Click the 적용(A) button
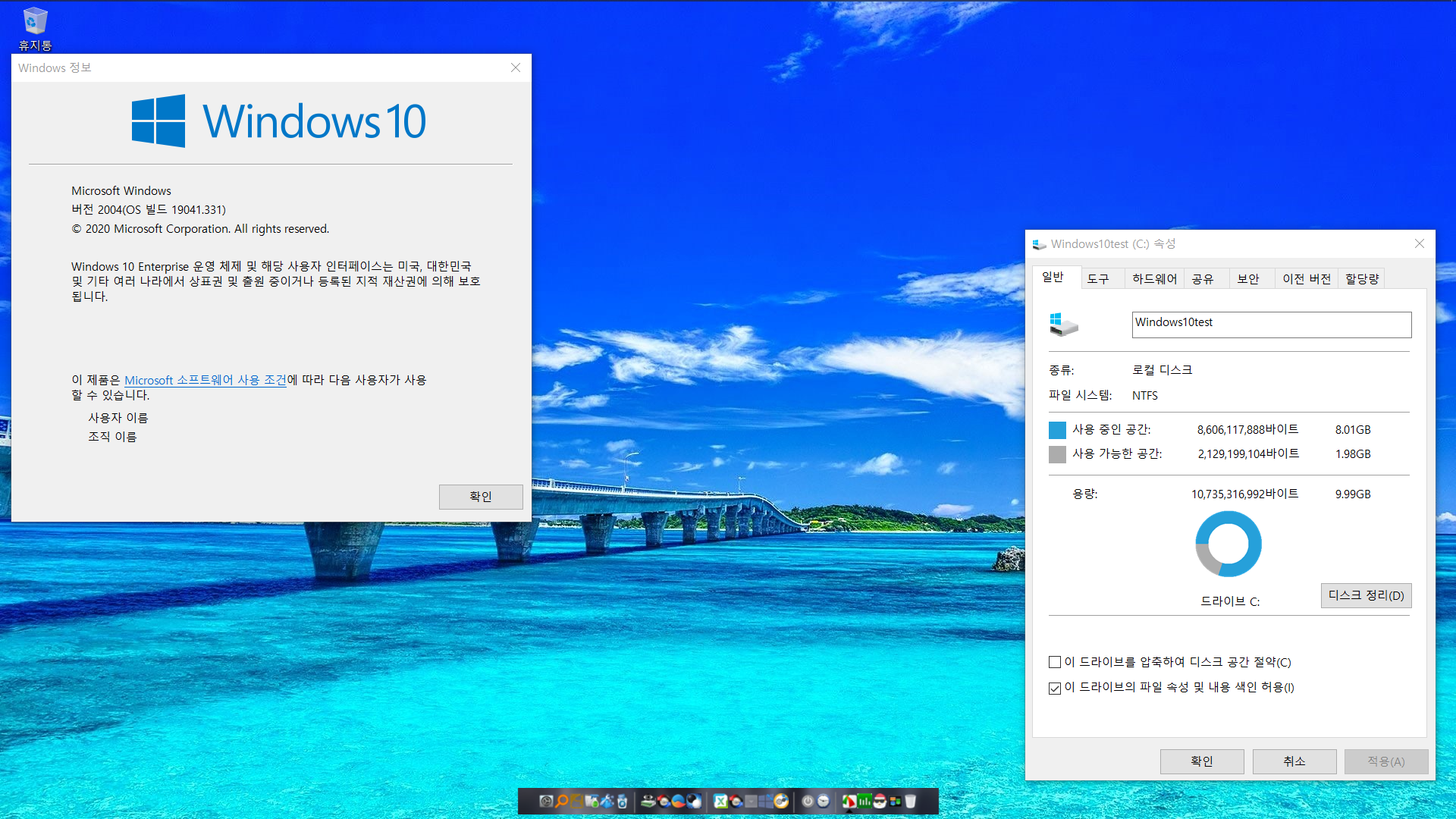This screenshot has width=1456, height=819. pos(1386,761)
